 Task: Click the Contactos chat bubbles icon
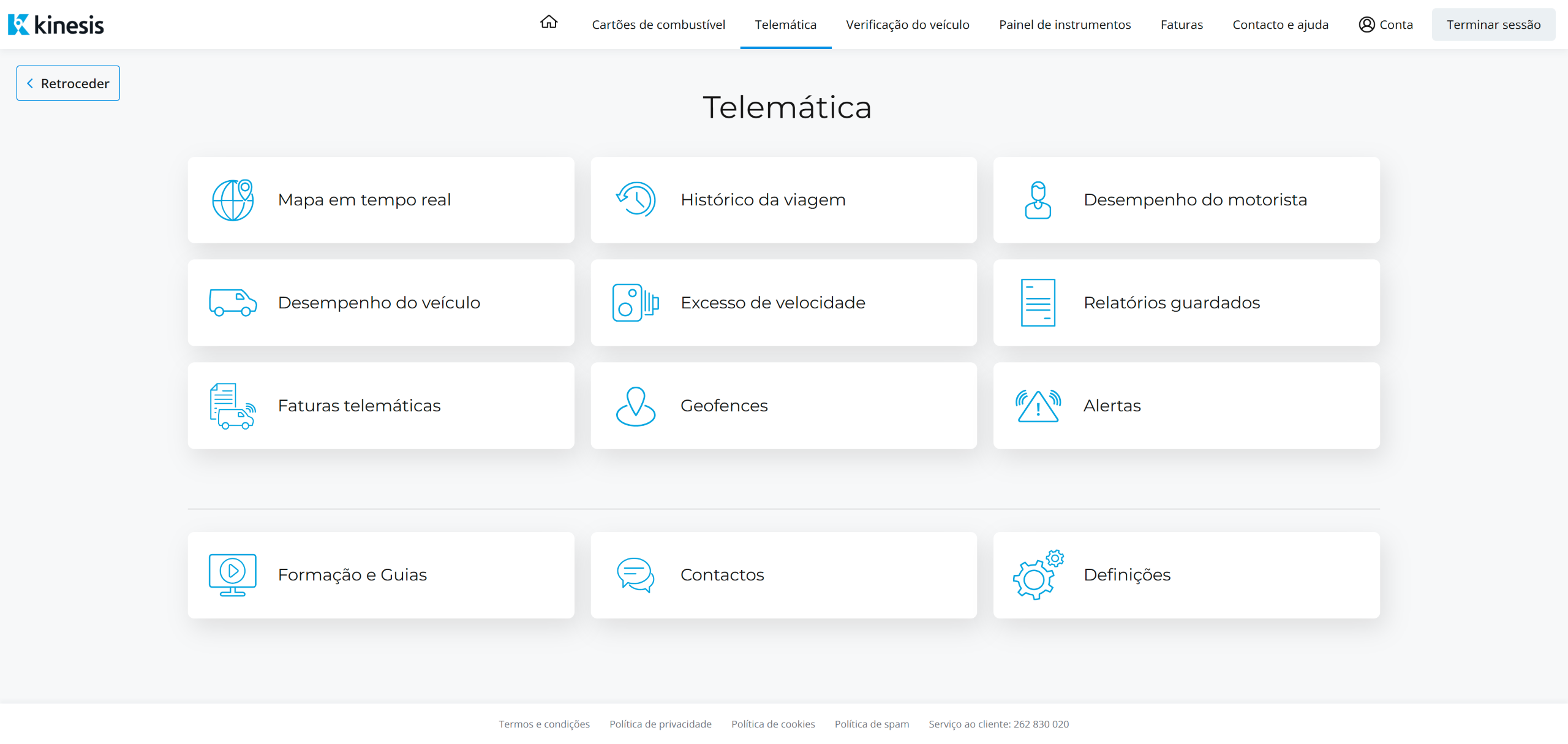point(635,575)
